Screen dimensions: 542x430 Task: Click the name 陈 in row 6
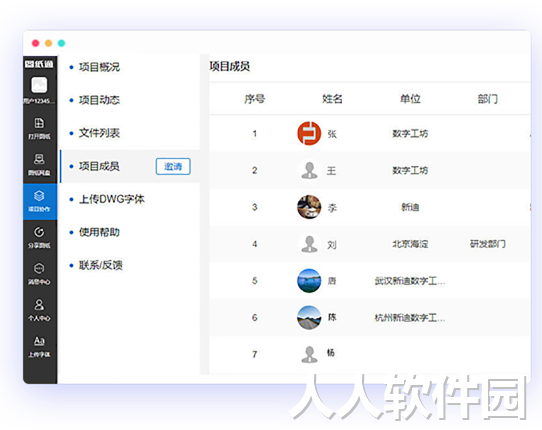tap(332, 317)
